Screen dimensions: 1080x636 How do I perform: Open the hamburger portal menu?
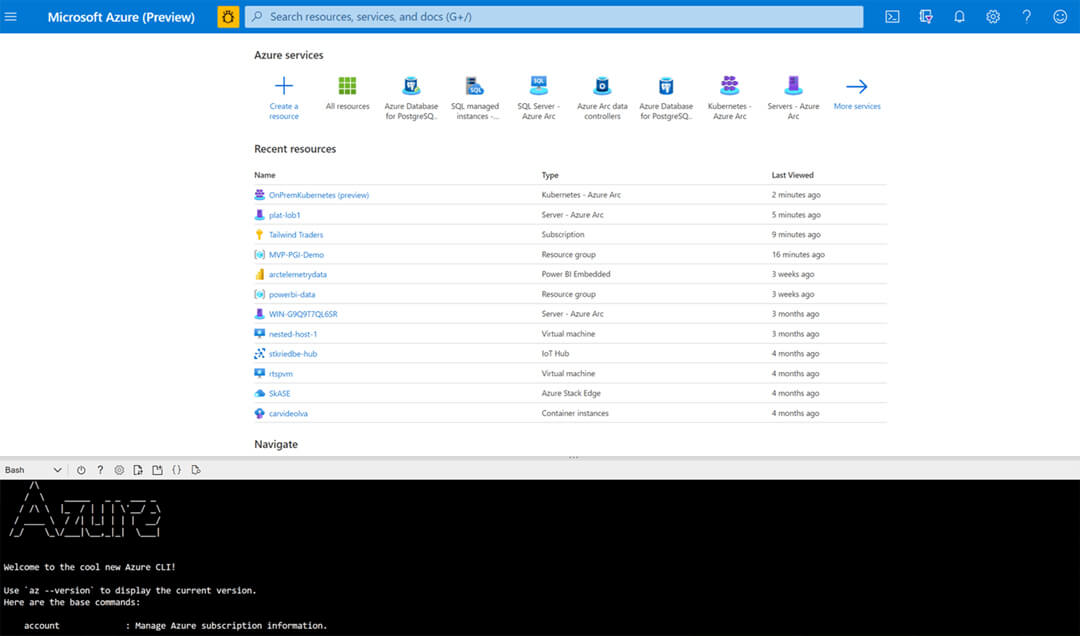point(12,17)
